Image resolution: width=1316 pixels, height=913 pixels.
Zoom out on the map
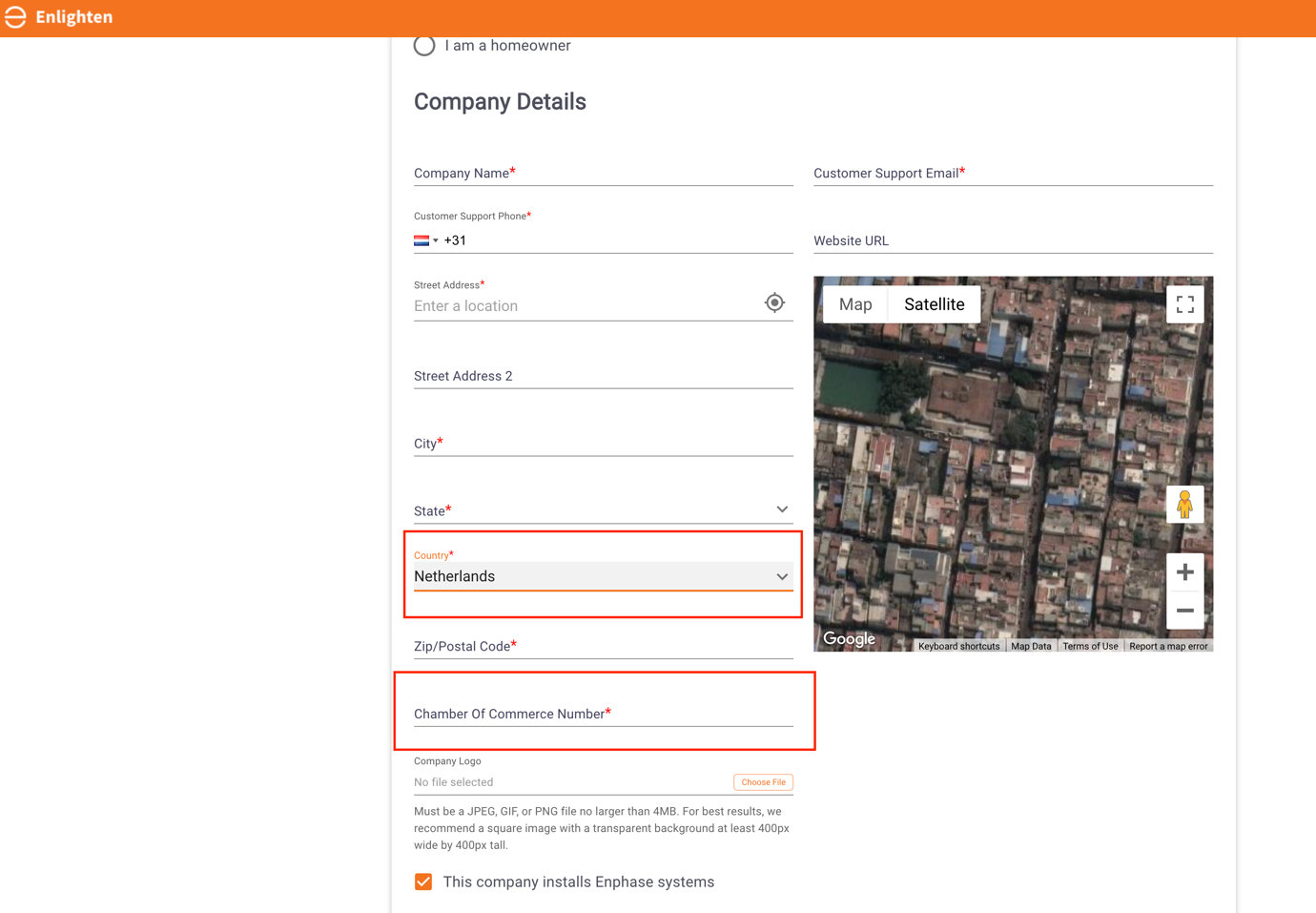coord(1184,611)
